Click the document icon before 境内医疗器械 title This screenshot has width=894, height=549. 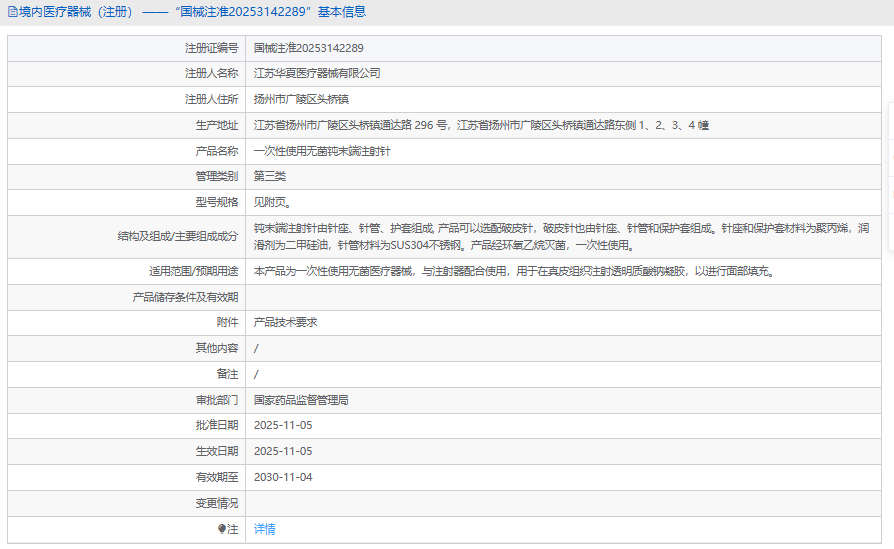click(12, 12)
